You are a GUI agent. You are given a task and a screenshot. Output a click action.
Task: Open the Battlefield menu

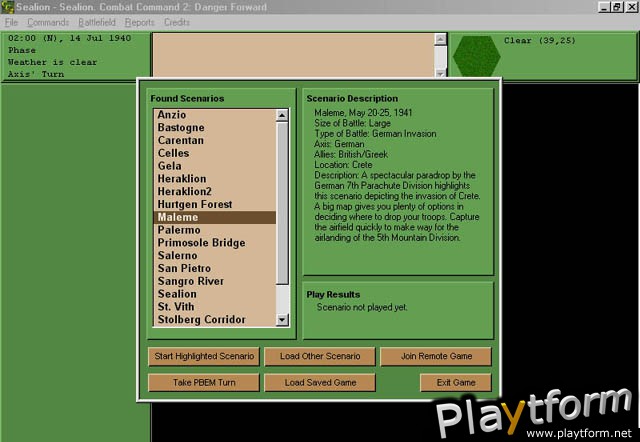(x=97, y=22)
